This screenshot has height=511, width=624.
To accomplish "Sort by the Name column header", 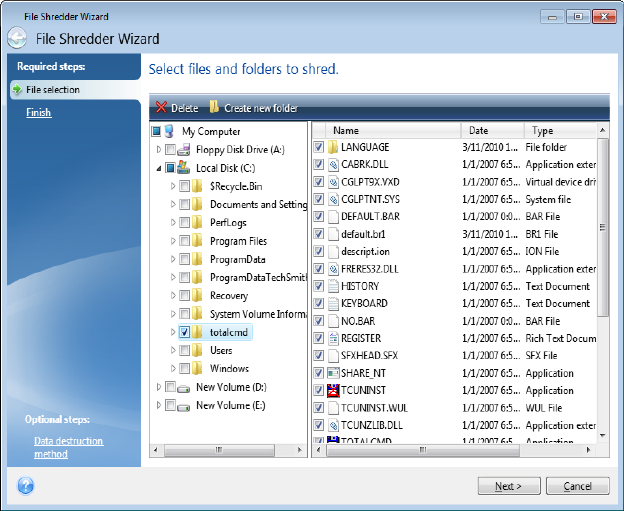I will [x=393, y=131].
